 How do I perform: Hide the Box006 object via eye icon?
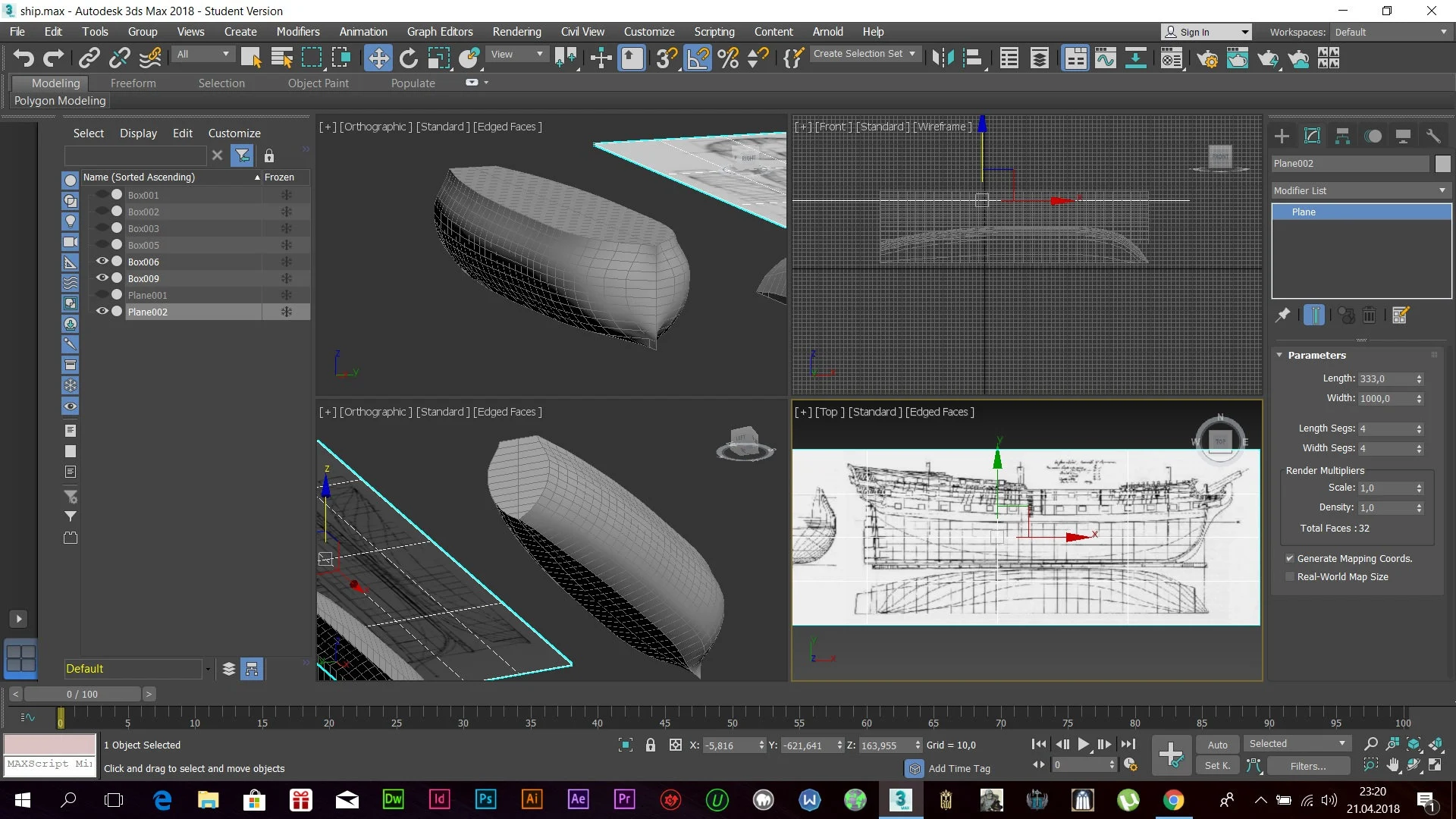click(102, 261)
